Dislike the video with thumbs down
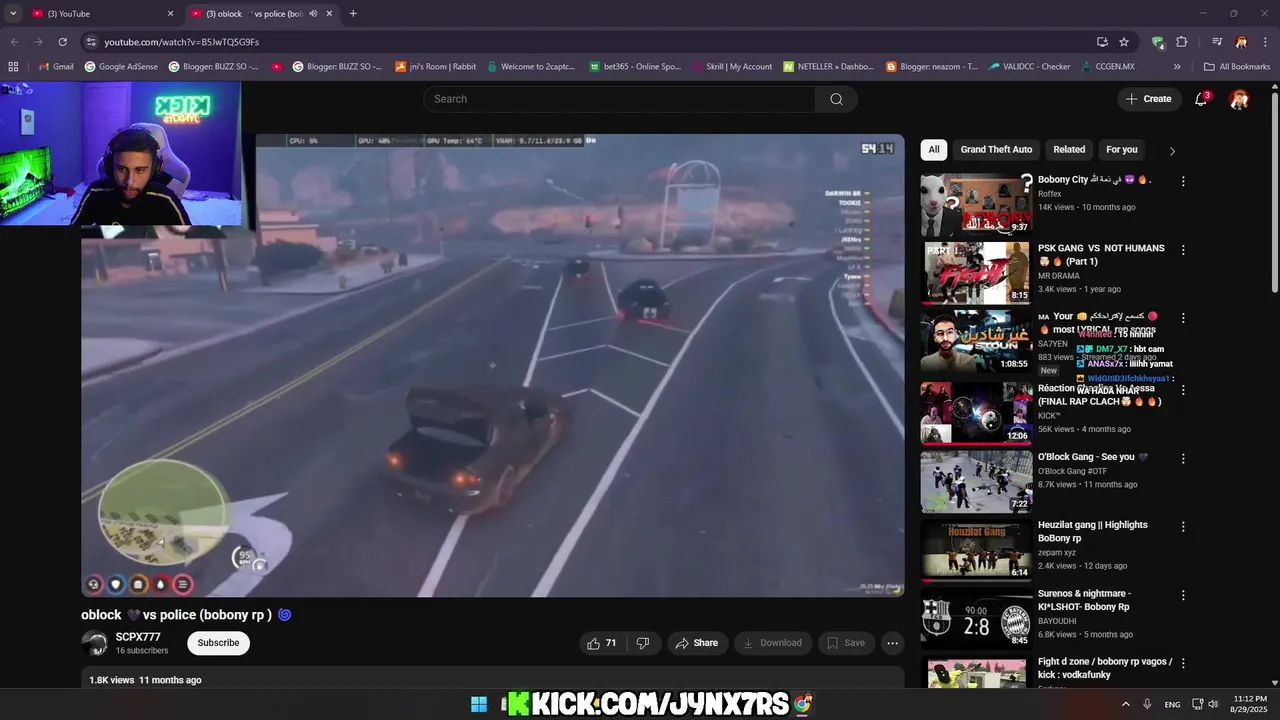1280x720 pixels. pyautogui.click(x=643, y=643)
